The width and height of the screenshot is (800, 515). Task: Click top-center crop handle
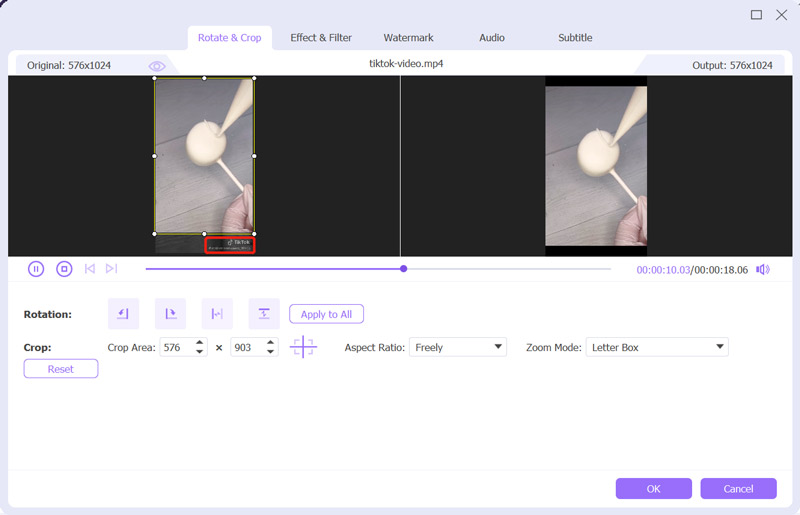204,78
